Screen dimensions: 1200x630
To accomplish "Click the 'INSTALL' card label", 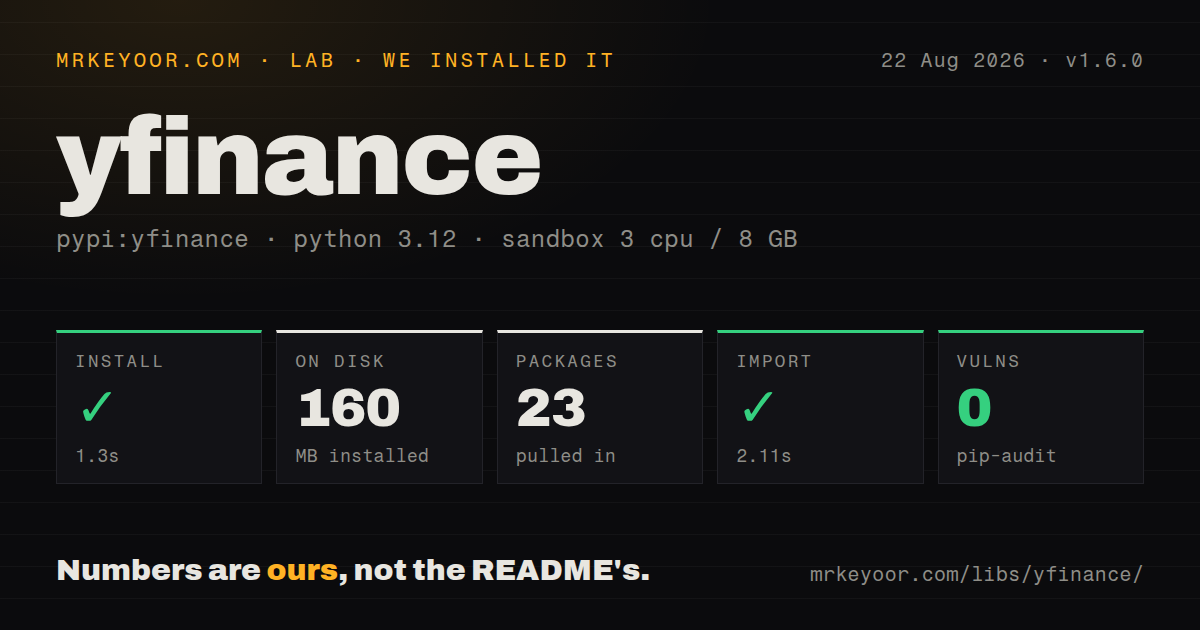I will (x=119, y=362).
